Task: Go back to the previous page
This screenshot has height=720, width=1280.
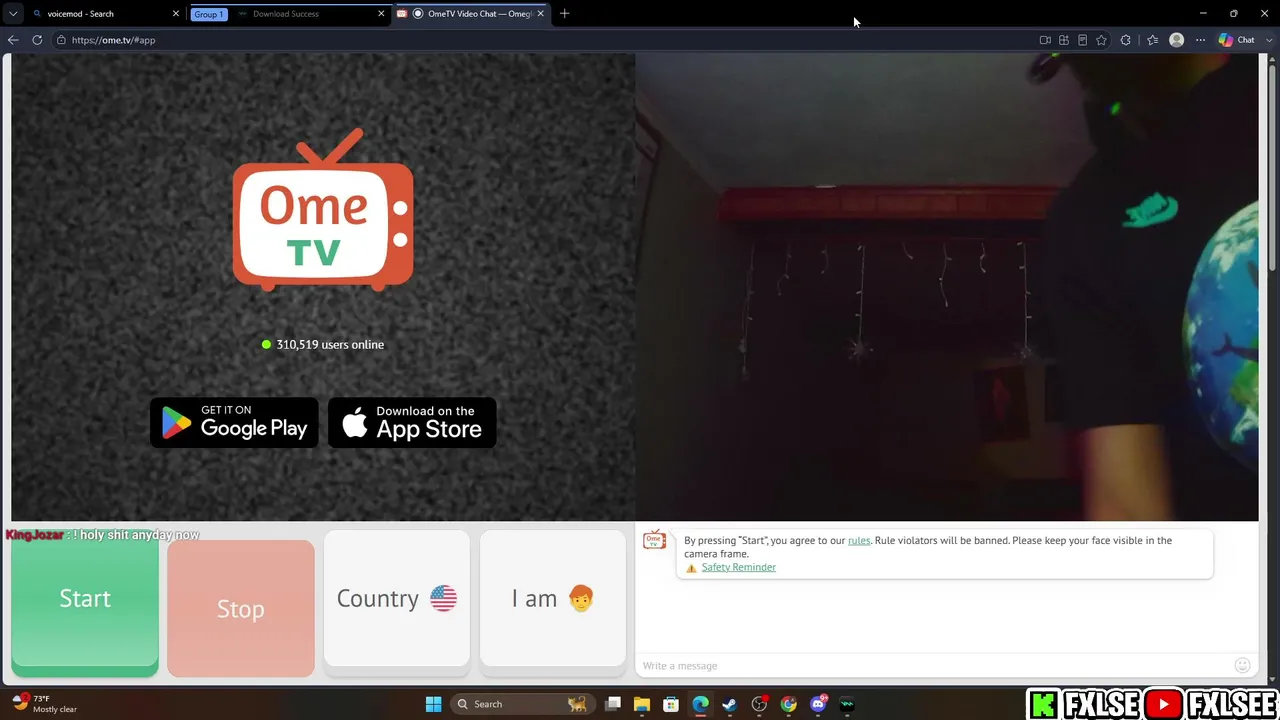Action: 13,40
